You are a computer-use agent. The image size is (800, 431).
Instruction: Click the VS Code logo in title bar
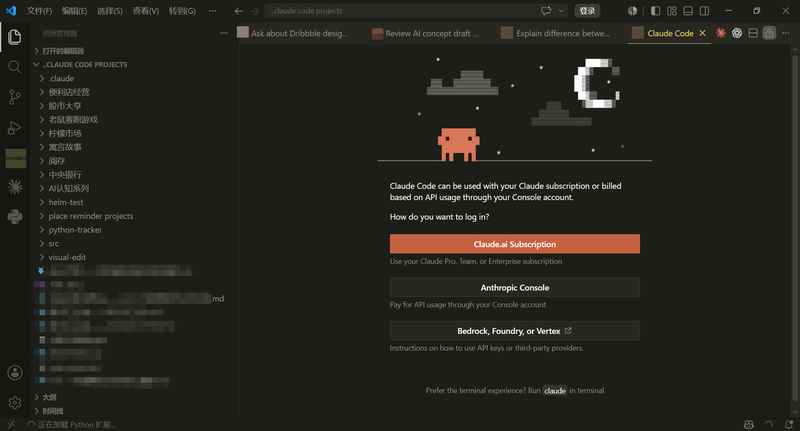click(x=11, y=11)
